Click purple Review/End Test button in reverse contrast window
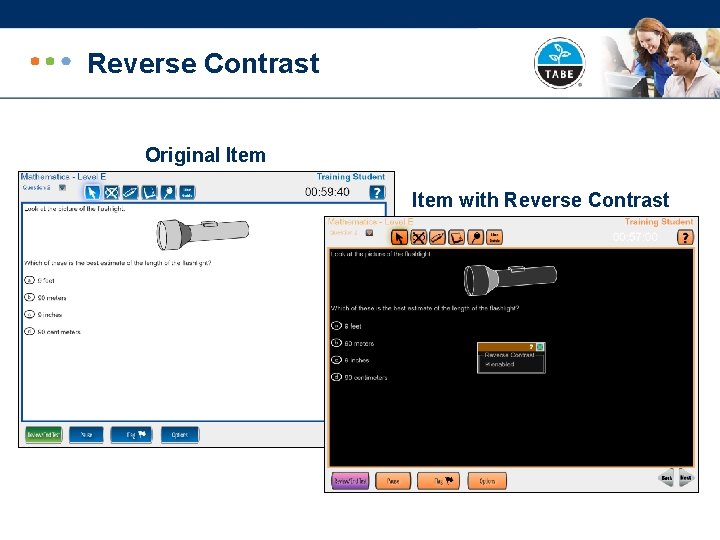The width and height of the screenshot is (720, 540). [x=350, y=481]
